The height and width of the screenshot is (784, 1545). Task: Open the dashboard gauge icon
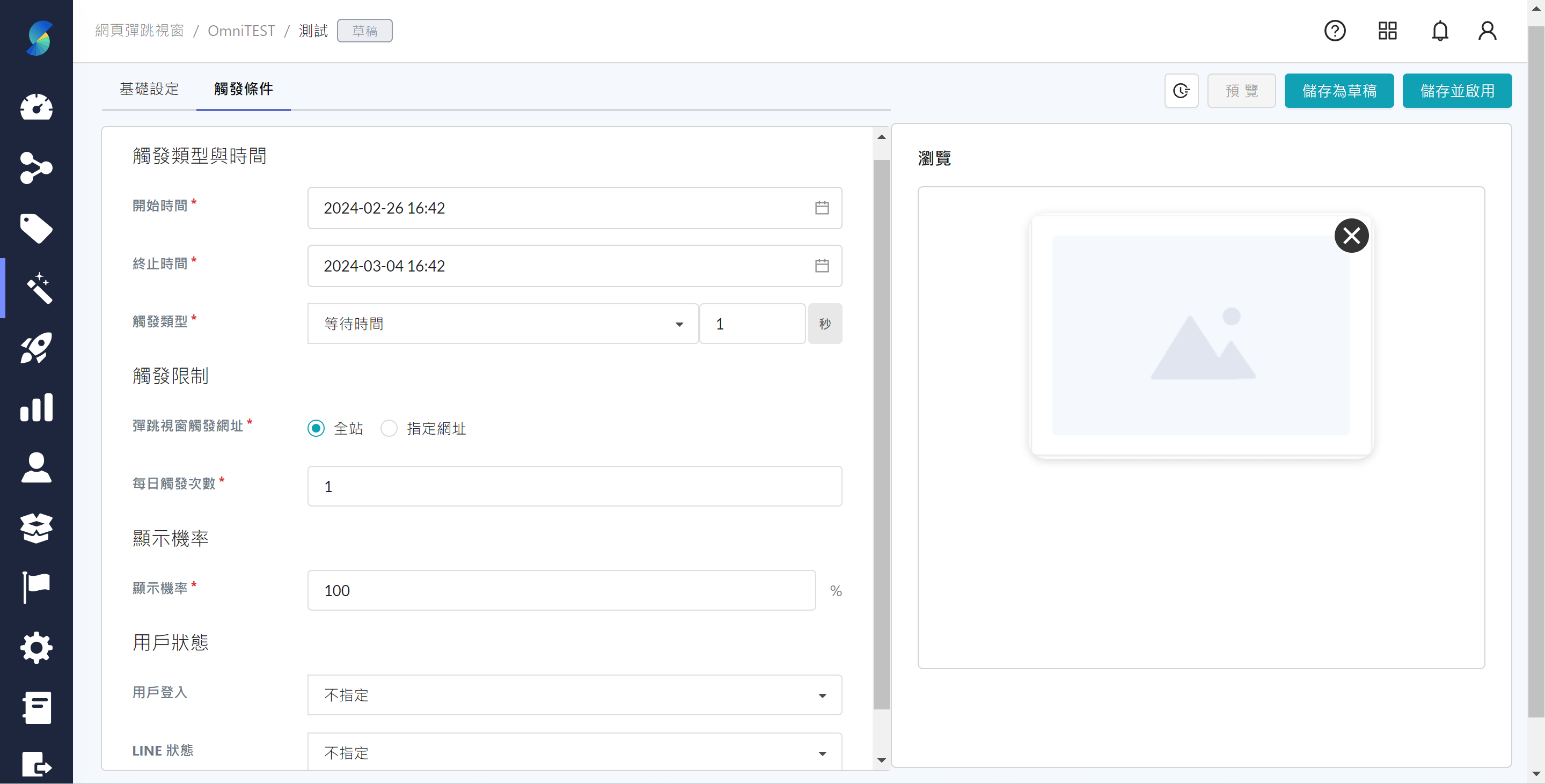(36, 108)
